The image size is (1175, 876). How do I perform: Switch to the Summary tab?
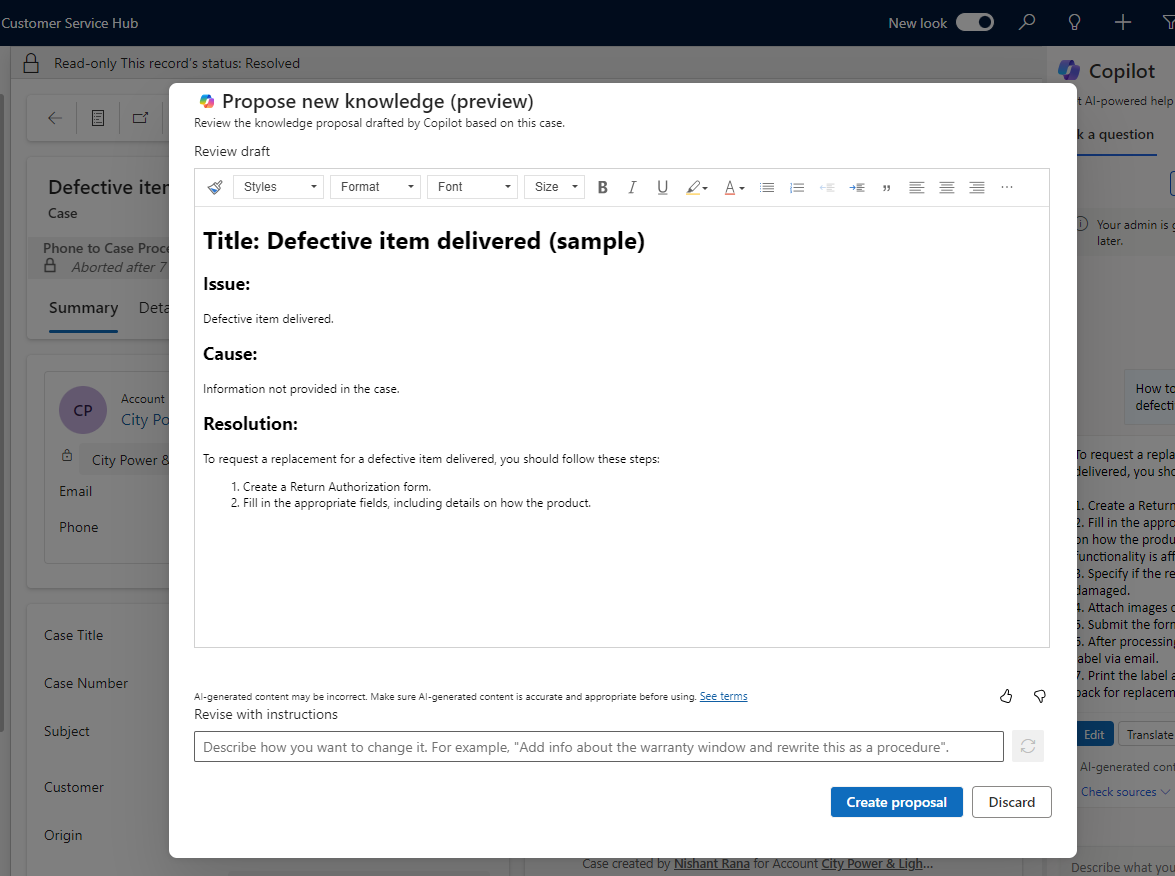pyautogui.click(x=83, y=308)
